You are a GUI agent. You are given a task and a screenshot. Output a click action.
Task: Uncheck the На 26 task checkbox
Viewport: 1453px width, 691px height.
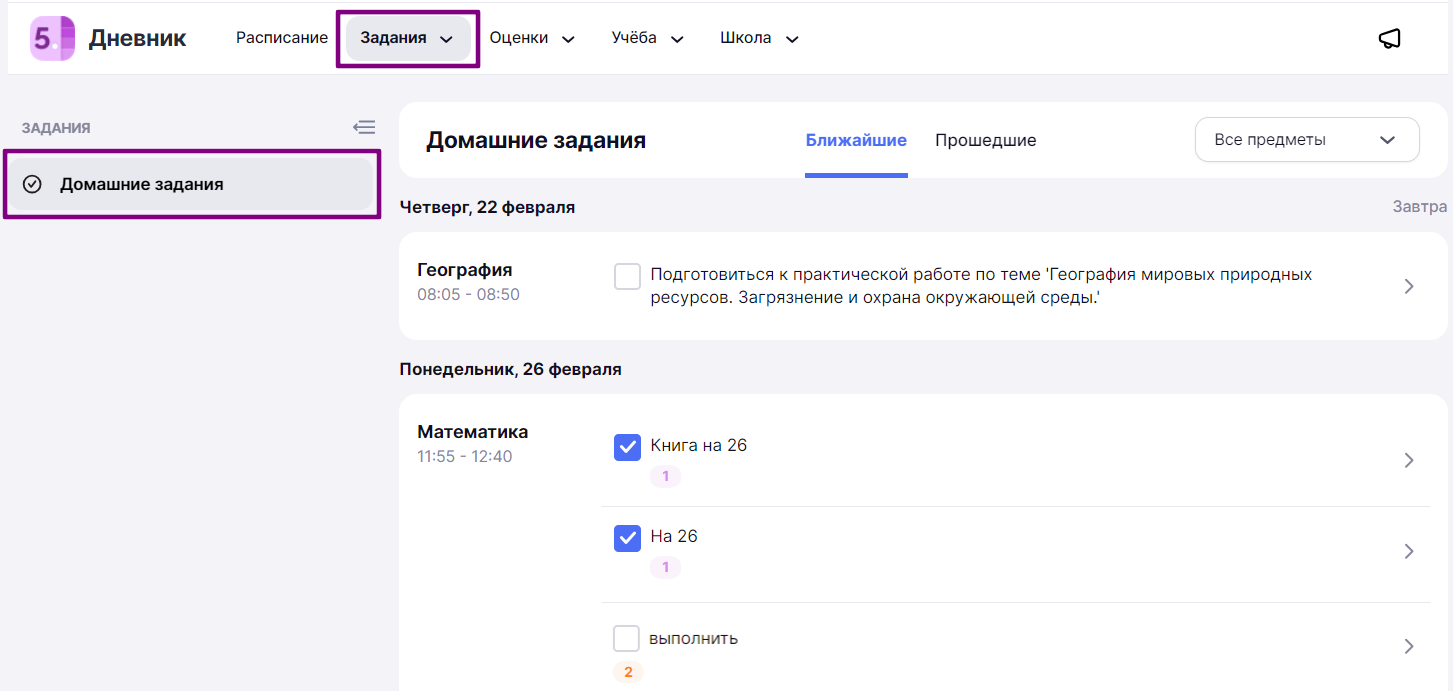pos(627,538)
